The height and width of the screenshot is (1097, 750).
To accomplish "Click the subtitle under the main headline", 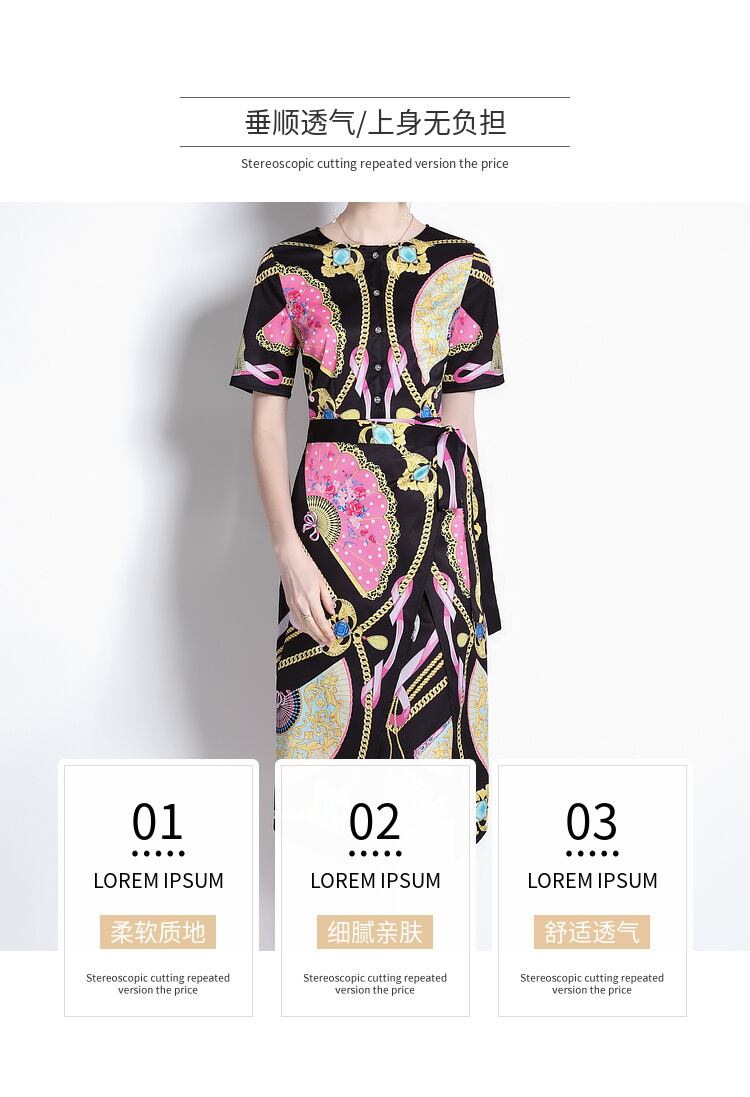I will [x=375, y=164].
